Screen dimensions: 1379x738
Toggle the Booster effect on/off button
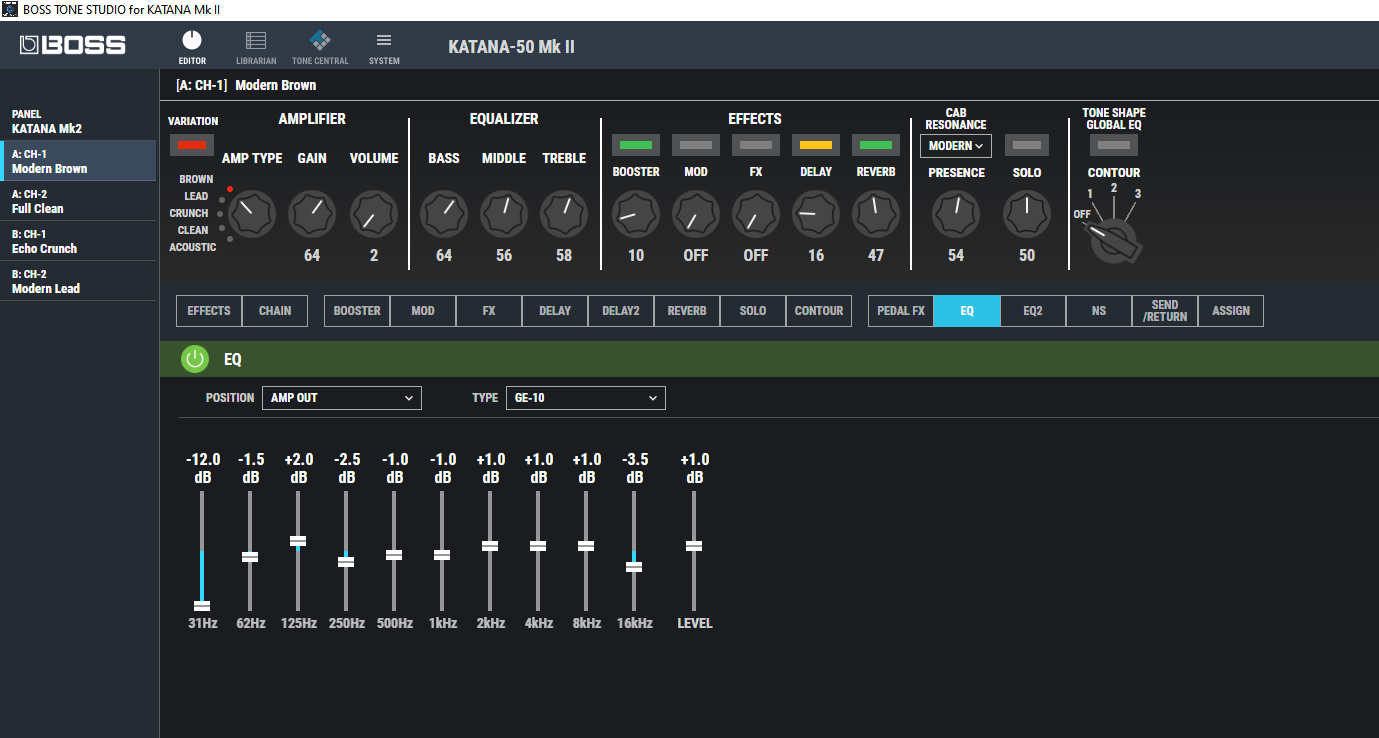[636, 145]
